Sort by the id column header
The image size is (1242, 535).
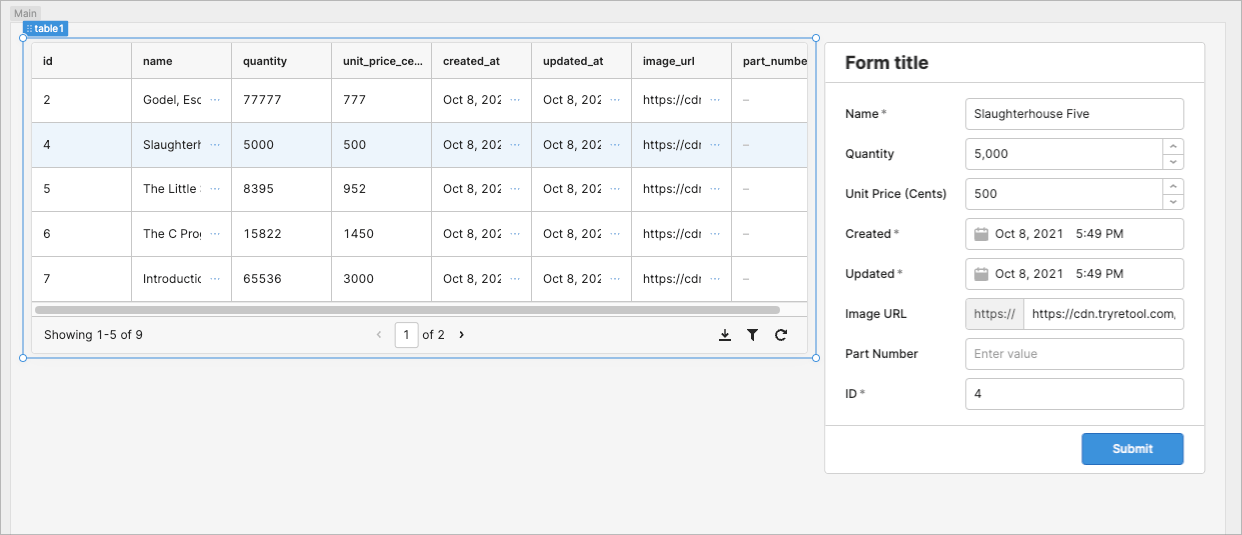(81, 61)
